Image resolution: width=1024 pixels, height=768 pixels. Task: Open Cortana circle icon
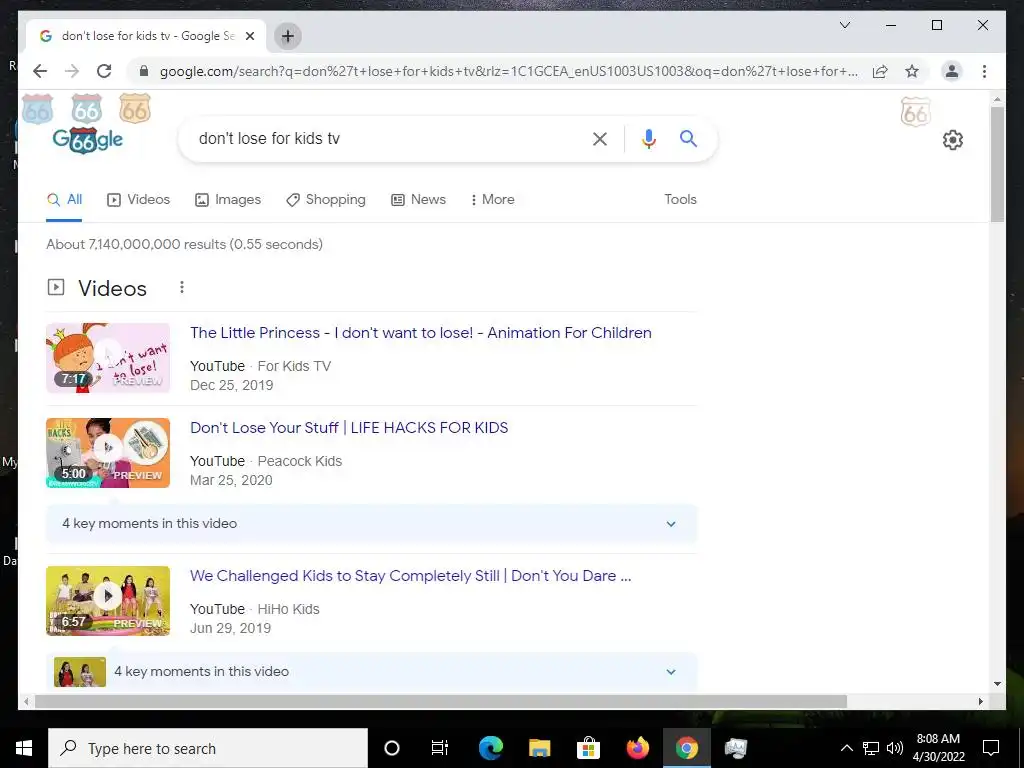[392, 748]
